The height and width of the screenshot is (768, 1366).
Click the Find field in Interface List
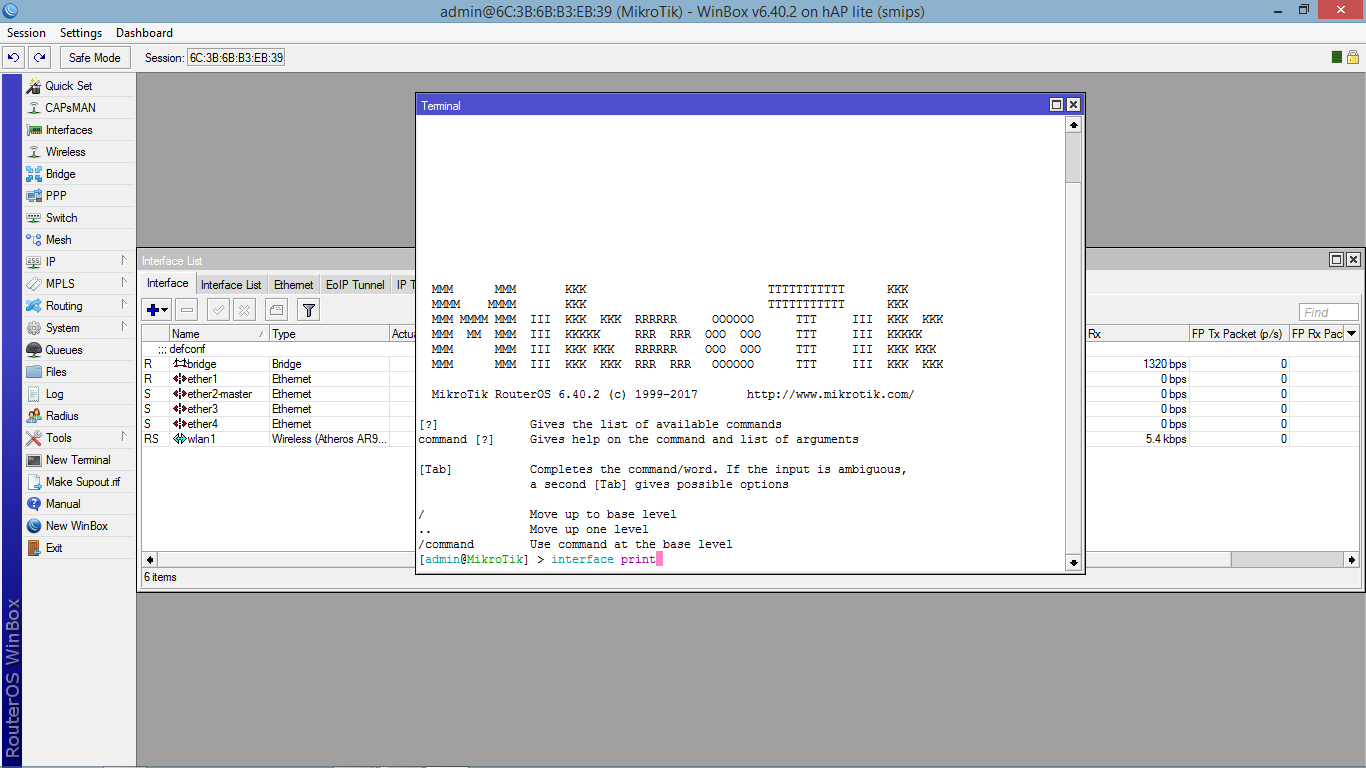click(x=1329, y=312)
